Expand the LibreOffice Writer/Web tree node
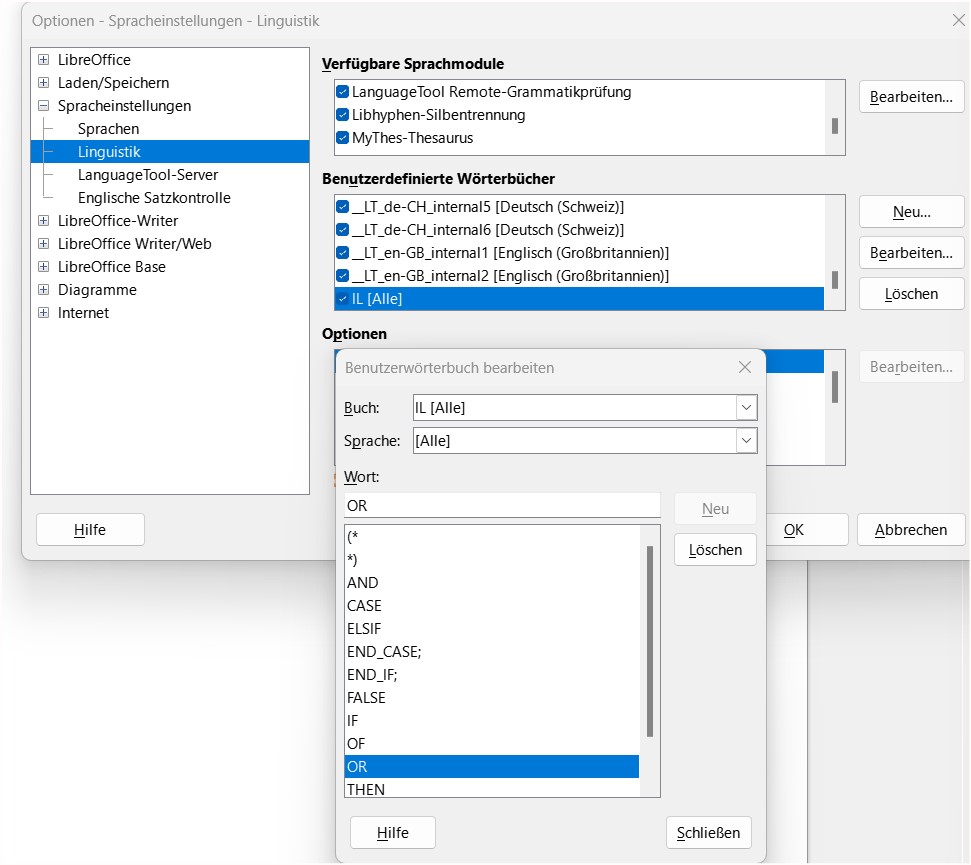The image size is (971, 865). (x=43, y=243)
